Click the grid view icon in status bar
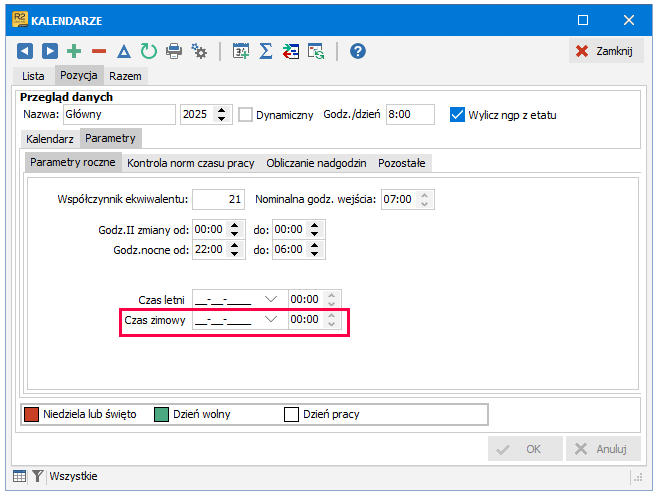 (19, 476)
